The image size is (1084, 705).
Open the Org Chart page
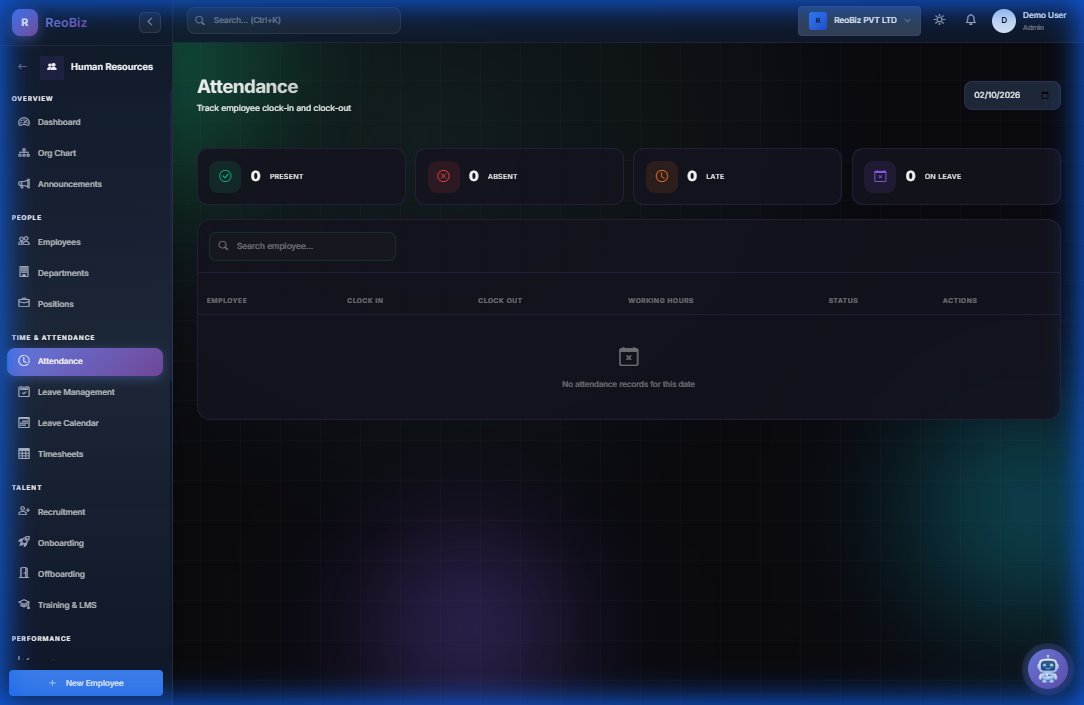tap(57, 153)
